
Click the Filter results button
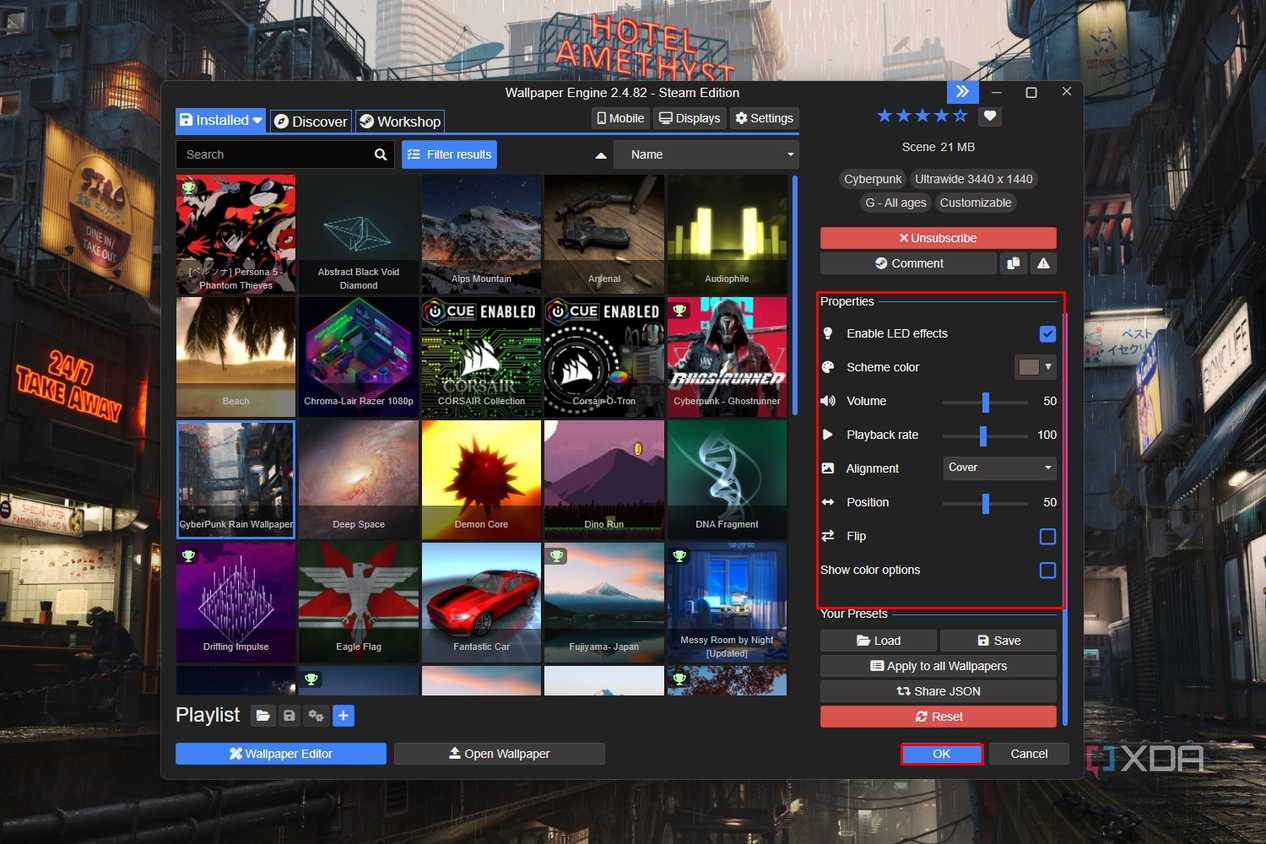pyautogui.click(x=449, y=155)
